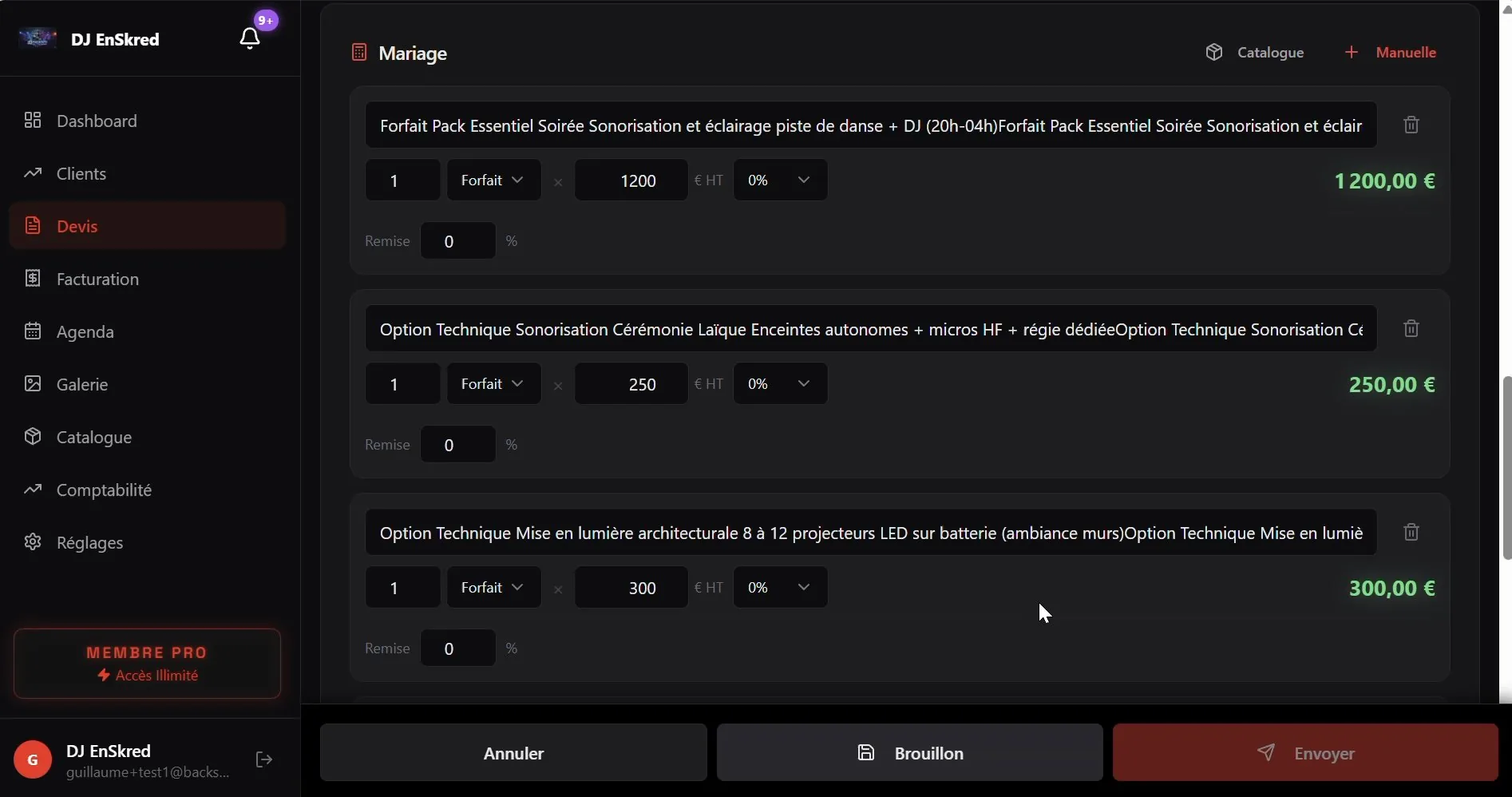Open the Facturation section

(x=148, y=279)
